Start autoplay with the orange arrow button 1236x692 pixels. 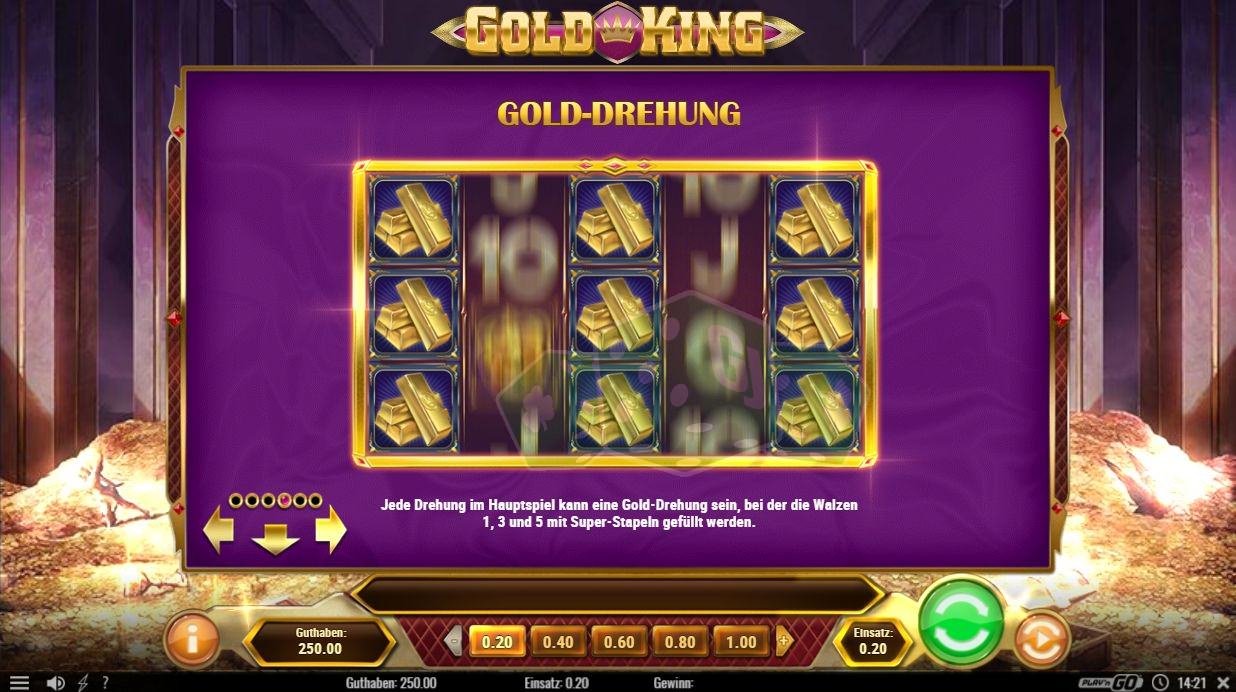1041,640
